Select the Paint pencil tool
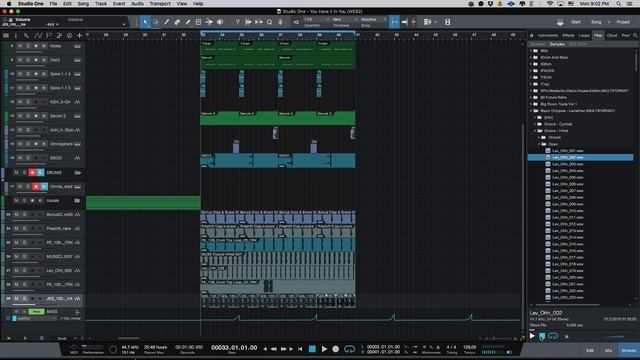 [188, 22]
